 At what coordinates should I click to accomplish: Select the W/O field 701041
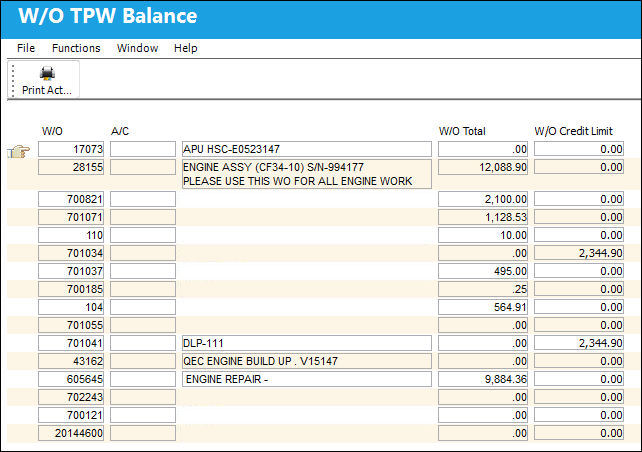click(x=71, y=343)
